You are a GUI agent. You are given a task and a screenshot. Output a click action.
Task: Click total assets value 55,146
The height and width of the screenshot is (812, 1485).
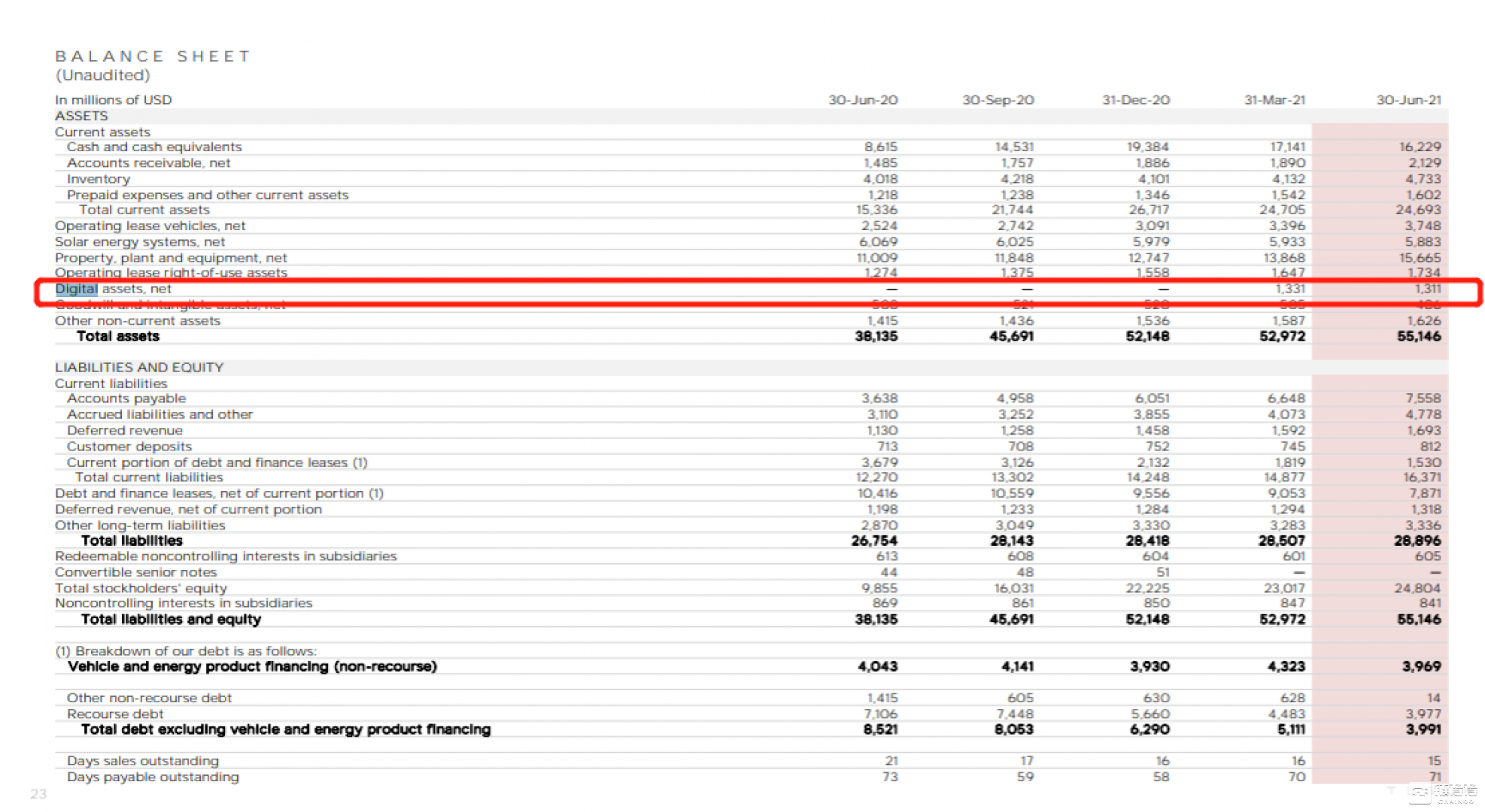pyautogui.click(x=1419, y=336)
